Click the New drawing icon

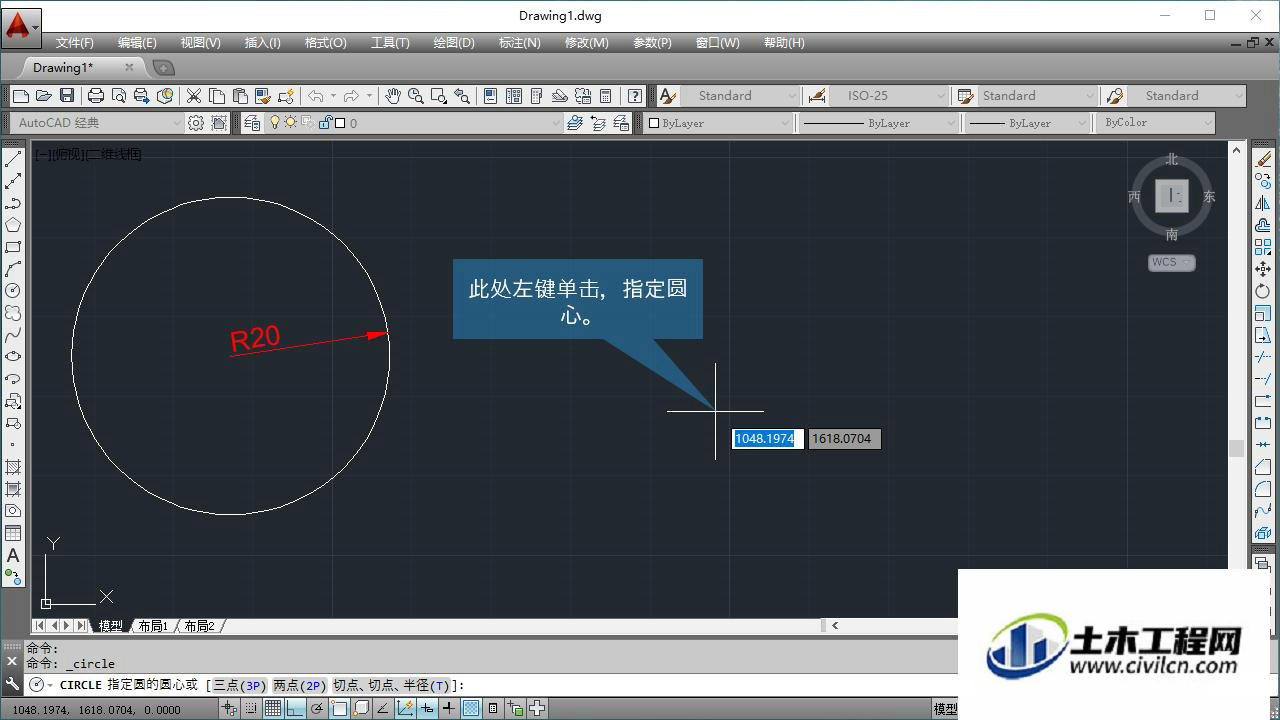(21, 96)
